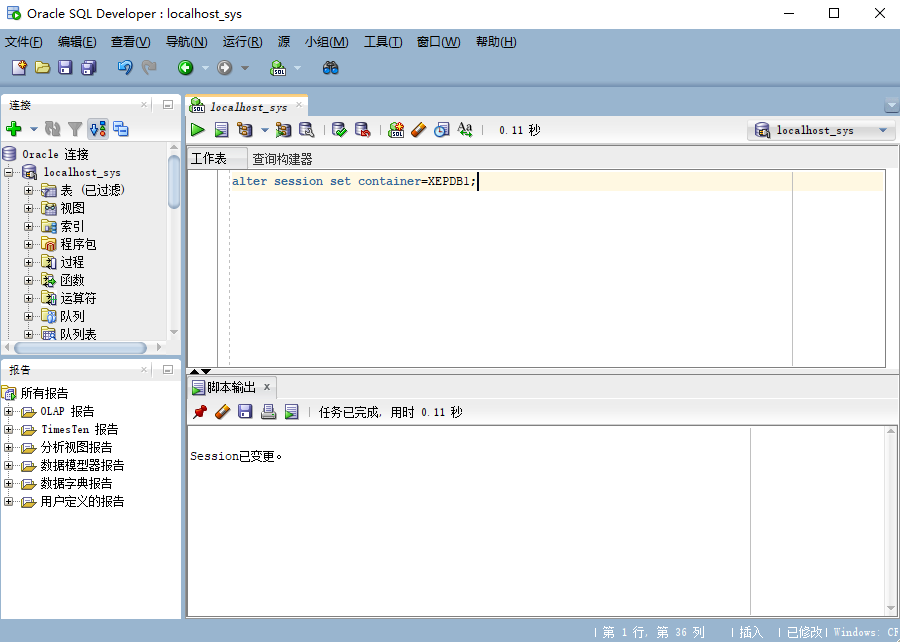900x642 pixels.
Task: Click the Redo arrow icon
Action: 149,68
